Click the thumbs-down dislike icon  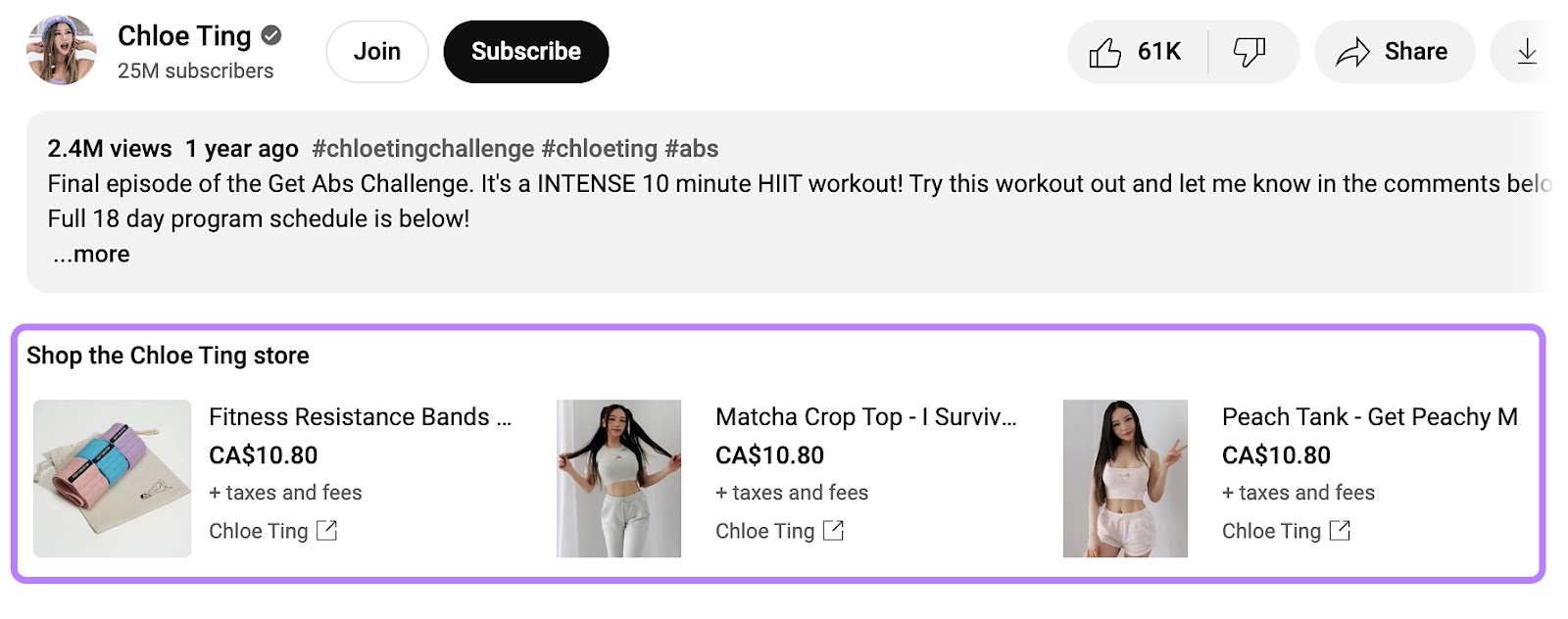pos(1249,52)
